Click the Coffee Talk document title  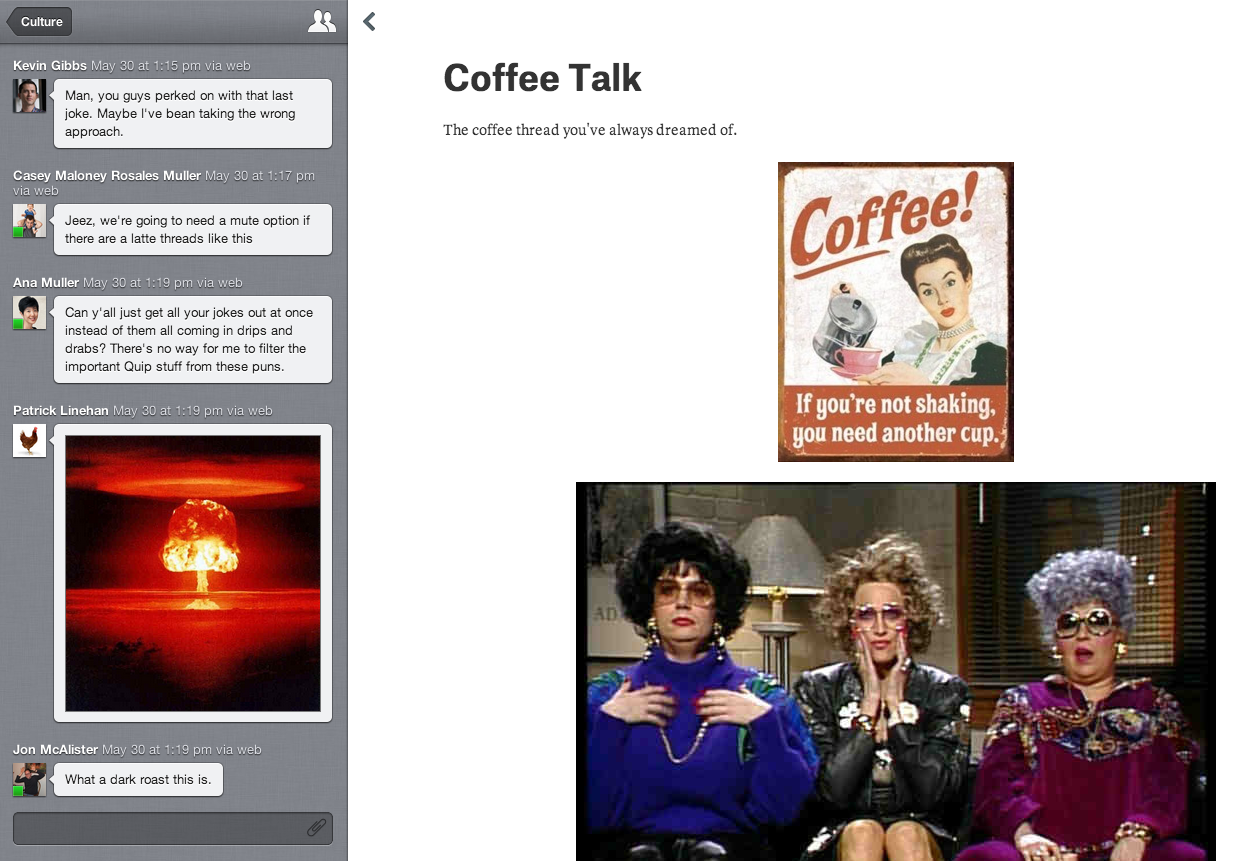(x=542, y=78)
